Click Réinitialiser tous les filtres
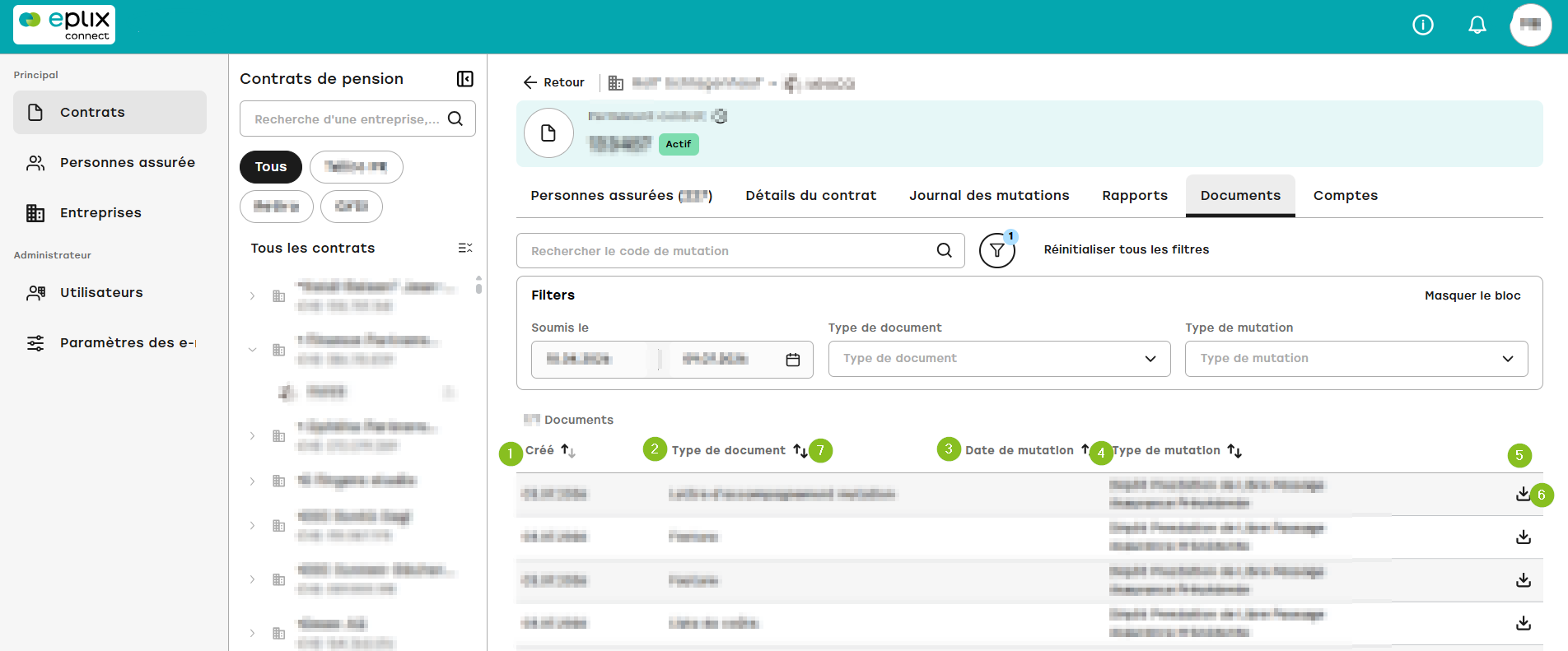The image size is (1568, 651). pos(1127,249)
